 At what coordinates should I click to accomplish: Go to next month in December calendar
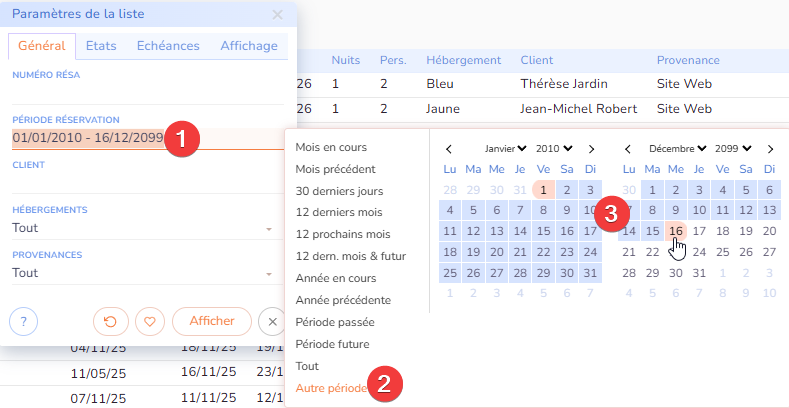click(x=770, y=148)
